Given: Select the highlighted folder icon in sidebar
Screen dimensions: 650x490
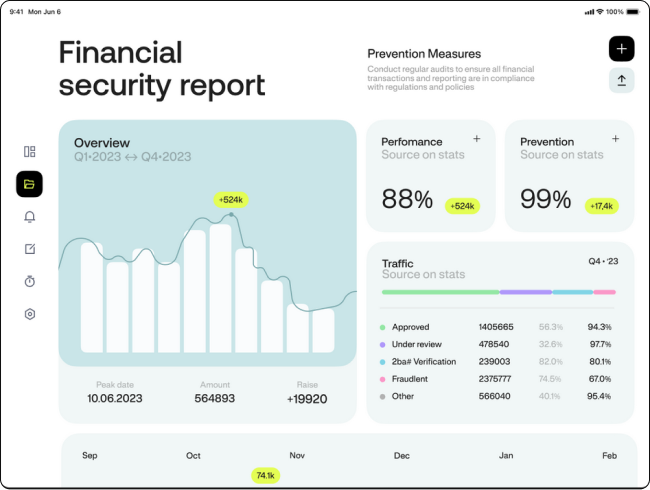Looking at the screenshot, I should coord(30,184).
